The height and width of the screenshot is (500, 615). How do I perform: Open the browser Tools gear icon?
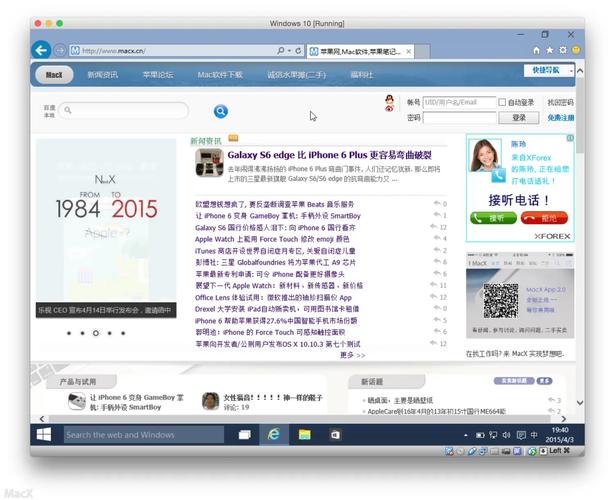tap(563, 50)
